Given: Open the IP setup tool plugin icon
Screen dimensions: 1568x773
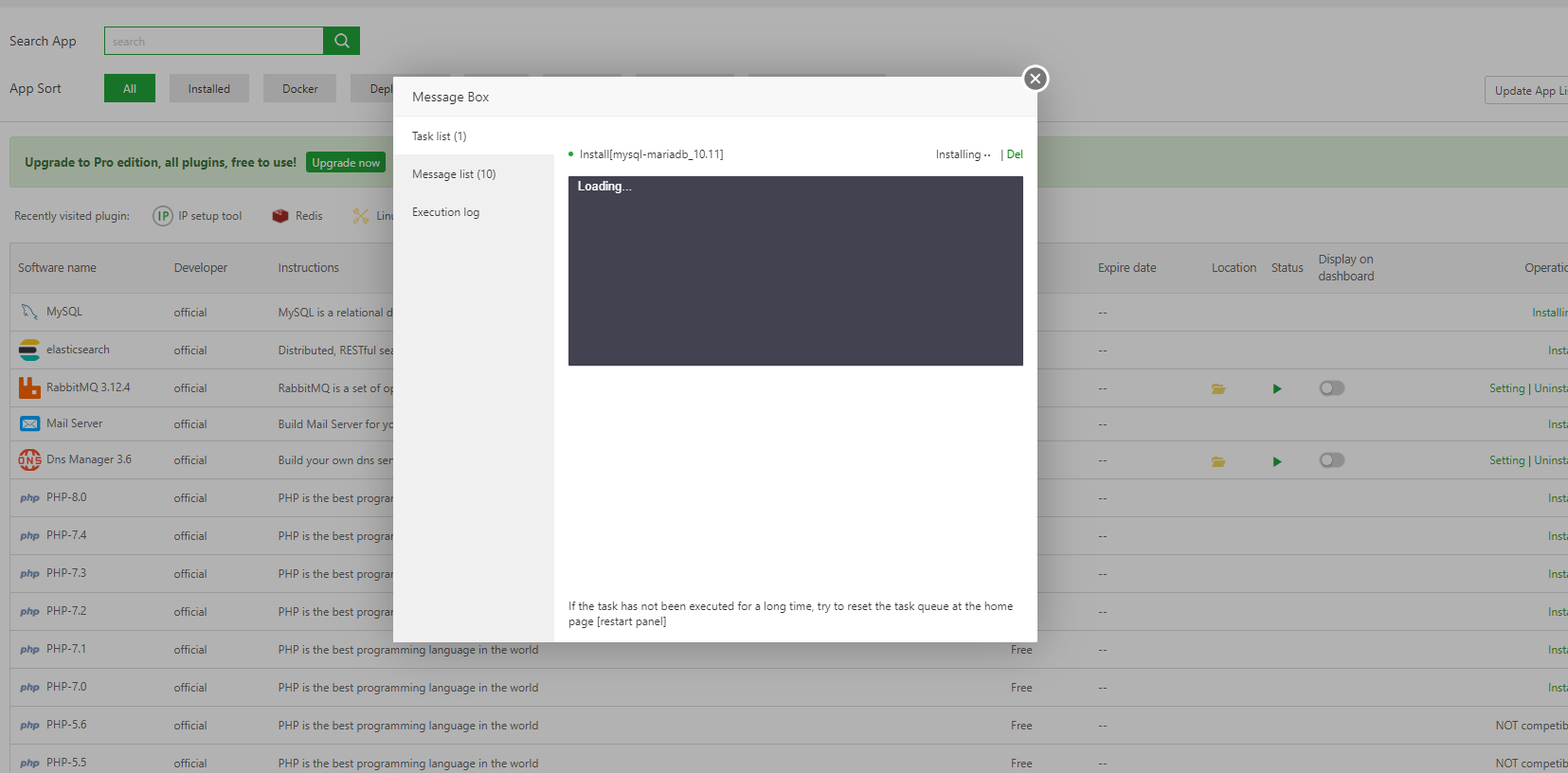Looking at the screenshot, I should (x=163, y=216).
